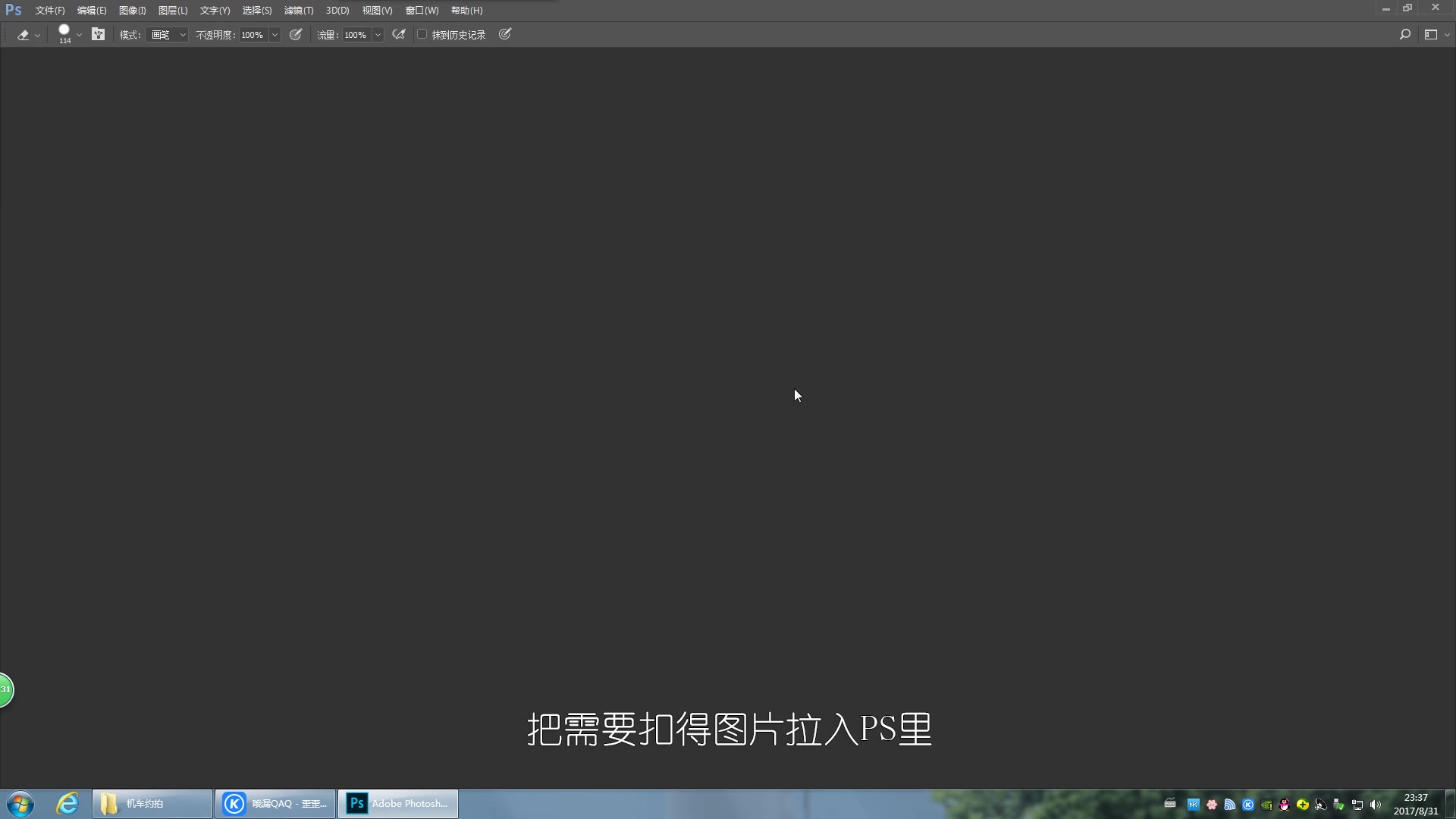Toggle pressure for opacity icon
Screen dimensions: 1456x819
coord(296,34)
